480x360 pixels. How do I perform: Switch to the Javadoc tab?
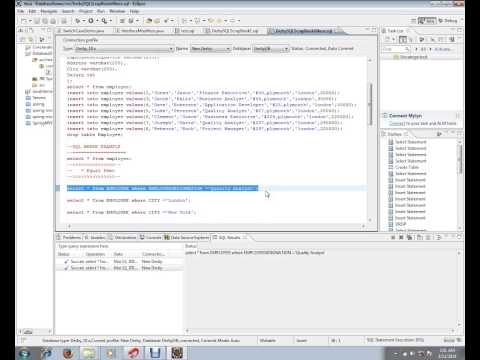(x=95, y=238)
